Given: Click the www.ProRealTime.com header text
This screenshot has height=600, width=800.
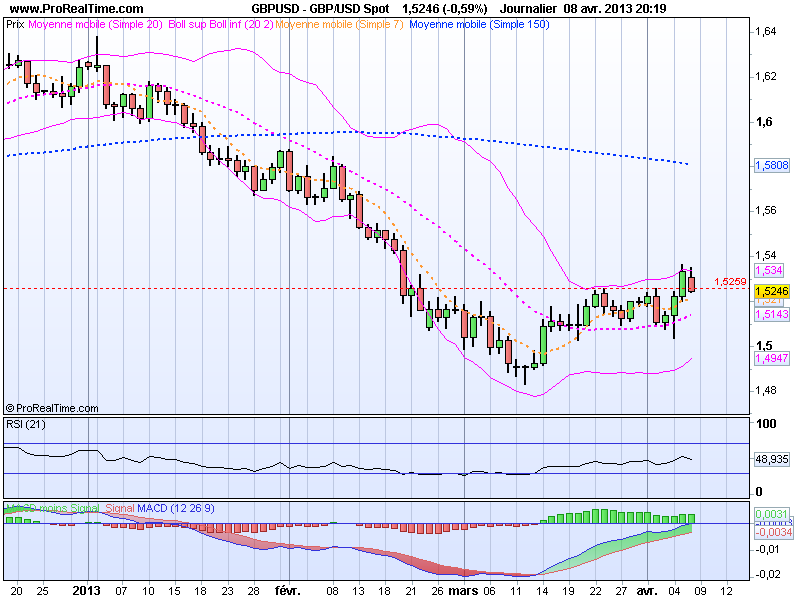Looking at the screenshot, I should (x=77, y=9).
